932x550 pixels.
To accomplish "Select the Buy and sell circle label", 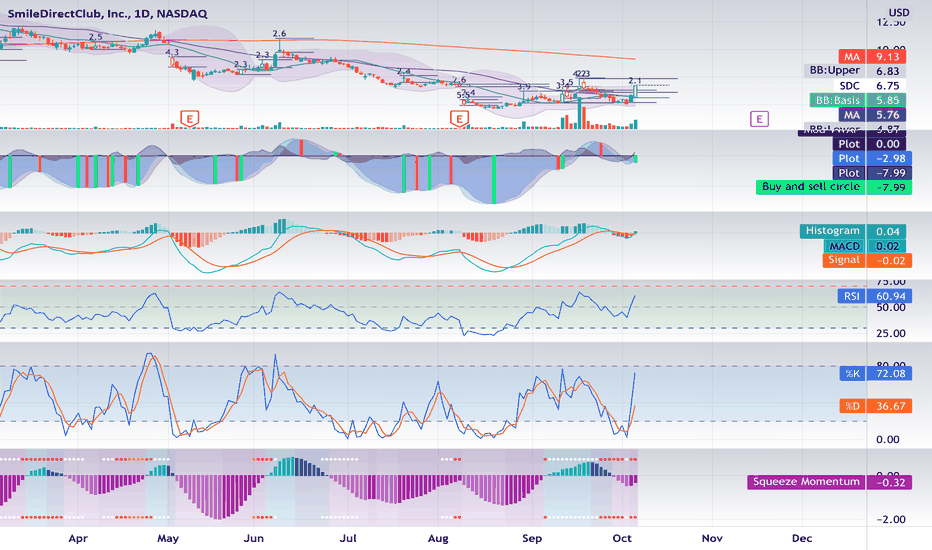I will [833, 187].
